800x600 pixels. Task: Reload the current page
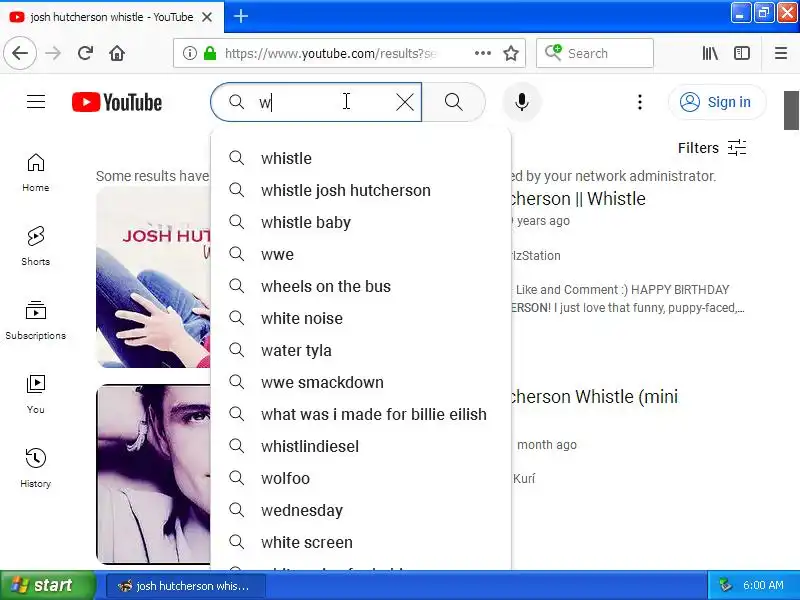(x=85, y=53)
